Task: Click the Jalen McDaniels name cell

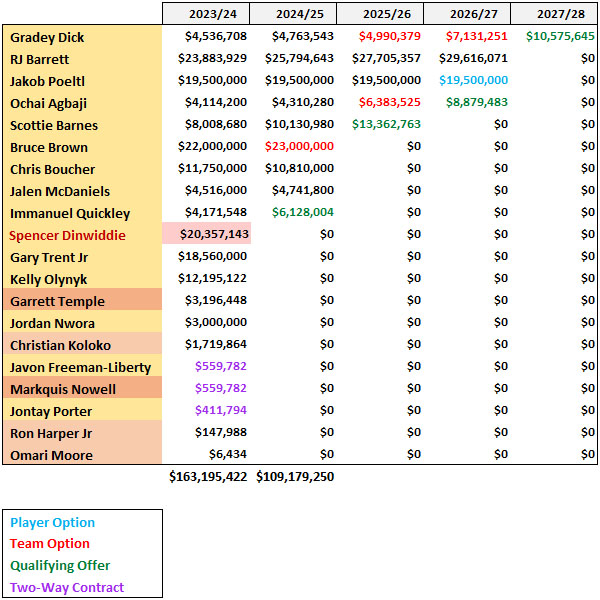Action: [x=82, y=191]
